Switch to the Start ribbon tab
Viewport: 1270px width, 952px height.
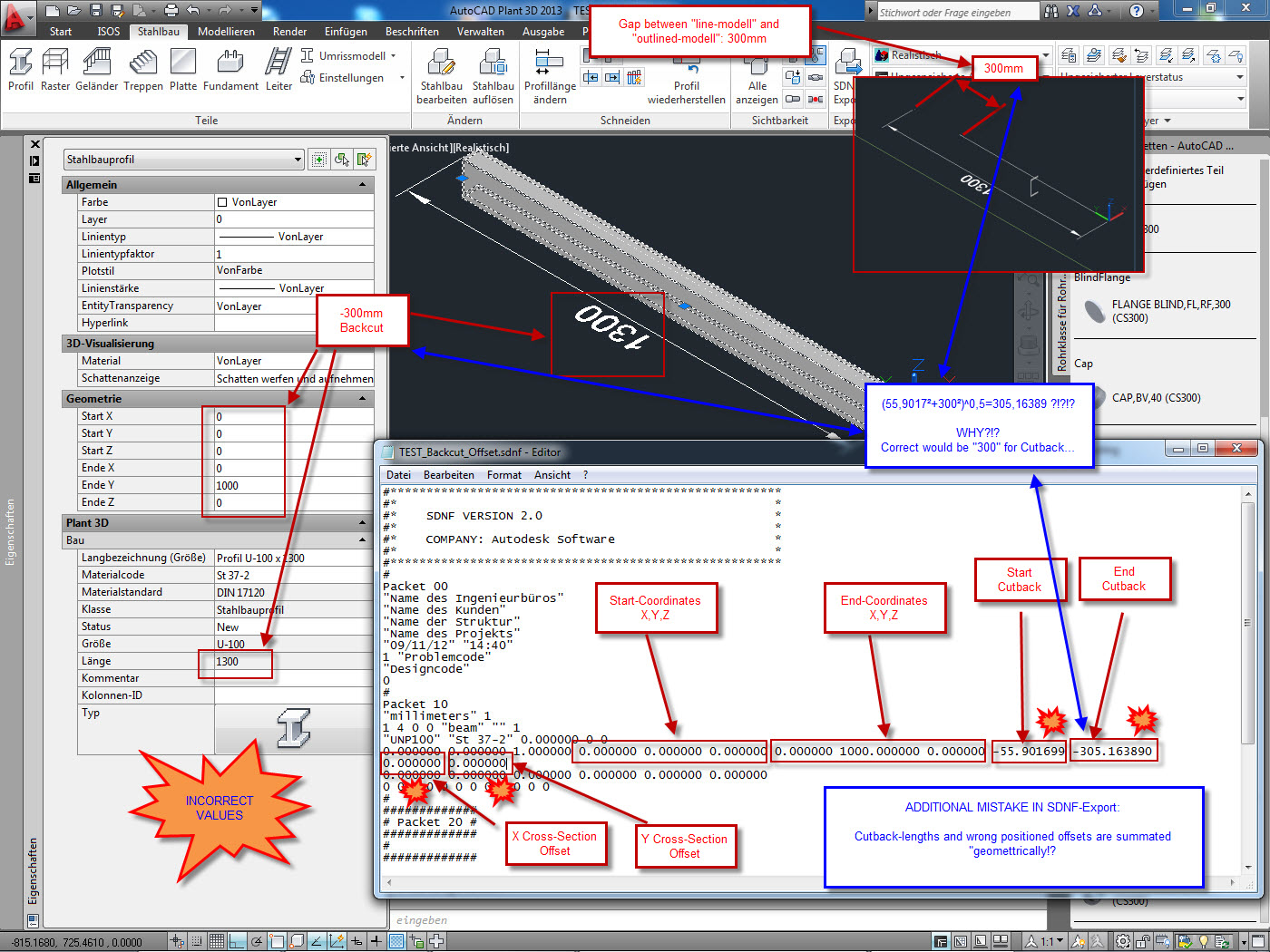pos(61,31)
